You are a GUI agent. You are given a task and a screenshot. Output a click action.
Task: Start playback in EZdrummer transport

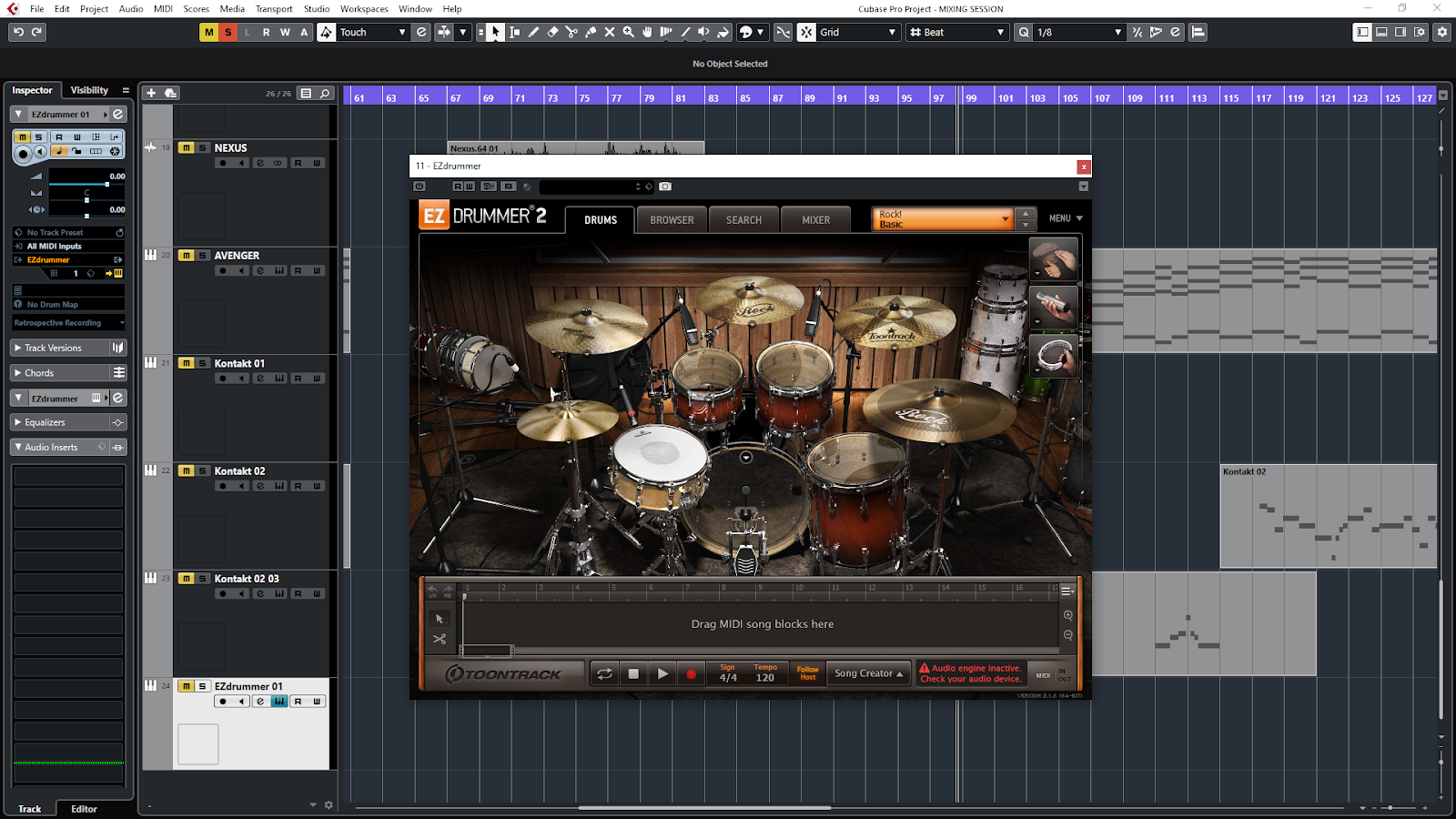662,674
